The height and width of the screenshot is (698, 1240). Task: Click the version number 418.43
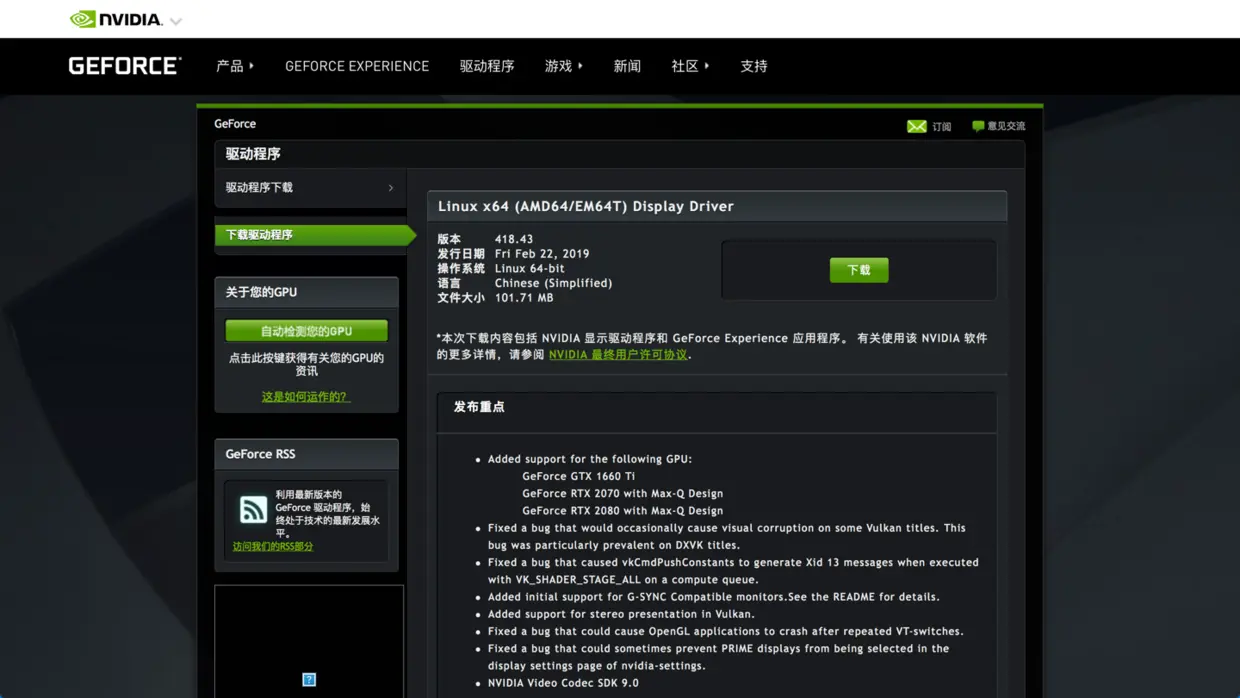pos(514,240)
